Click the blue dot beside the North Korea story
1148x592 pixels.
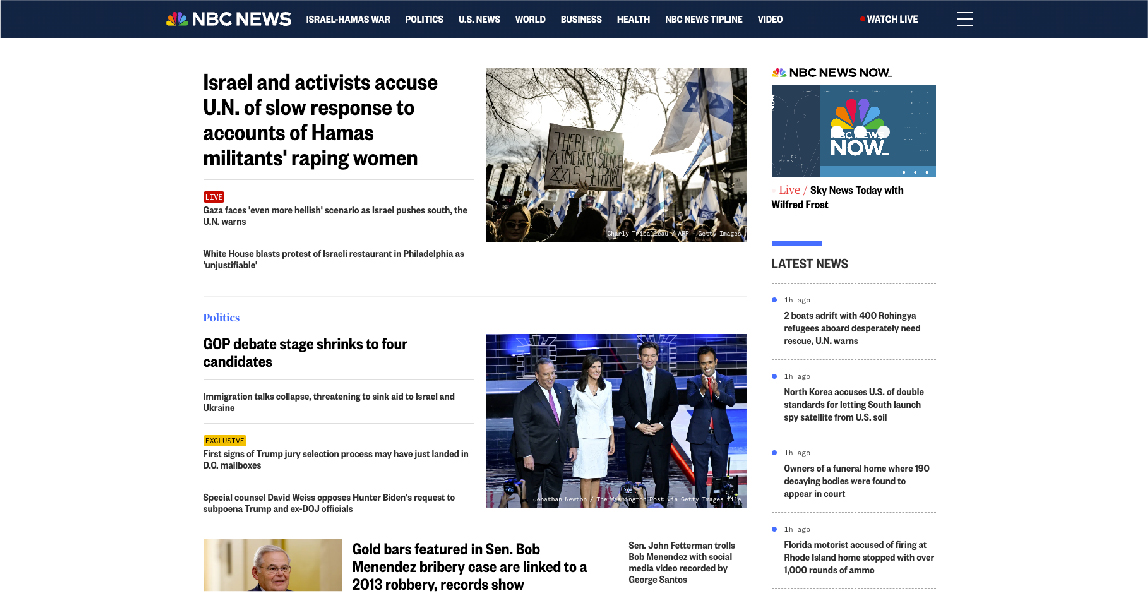(773, 376)
